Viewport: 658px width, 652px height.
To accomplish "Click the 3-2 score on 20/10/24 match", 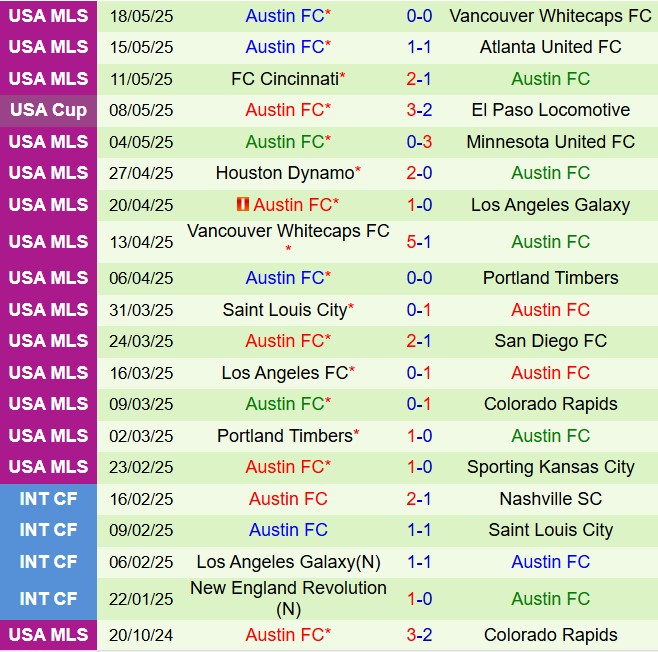I will point(419,635).
